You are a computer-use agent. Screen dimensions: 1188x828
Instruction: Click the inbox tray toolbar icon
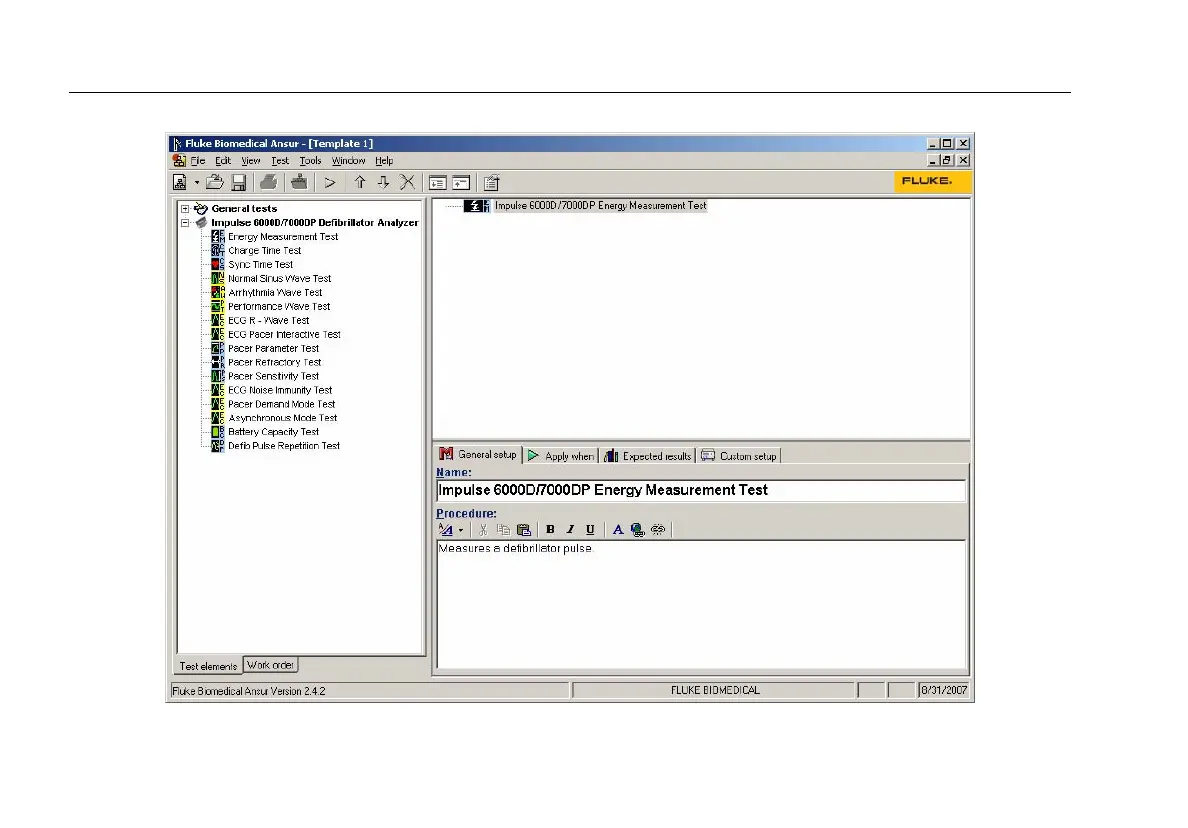(x=299, y=183)
